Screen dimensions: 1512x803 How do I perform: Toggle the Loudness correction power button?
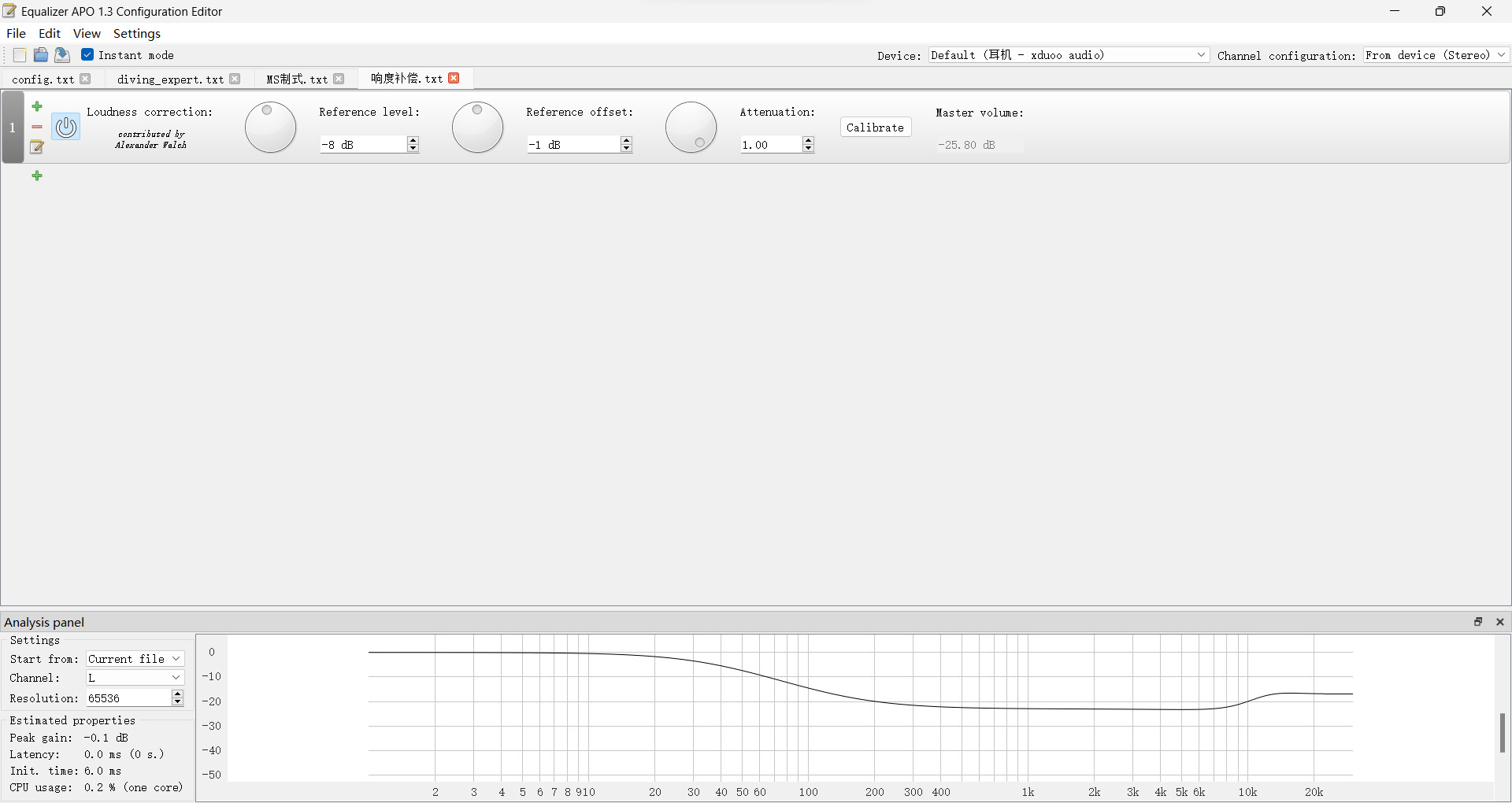tap(66, 127)
